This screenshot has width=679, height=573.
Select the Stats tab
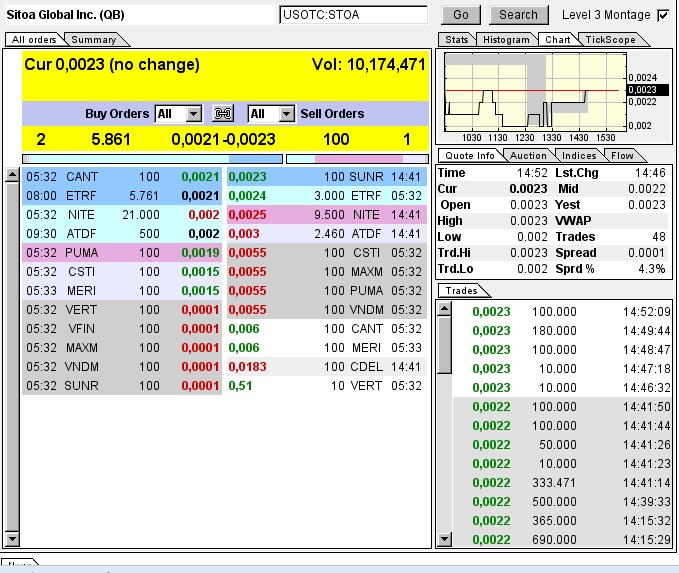tap(456, 40)
